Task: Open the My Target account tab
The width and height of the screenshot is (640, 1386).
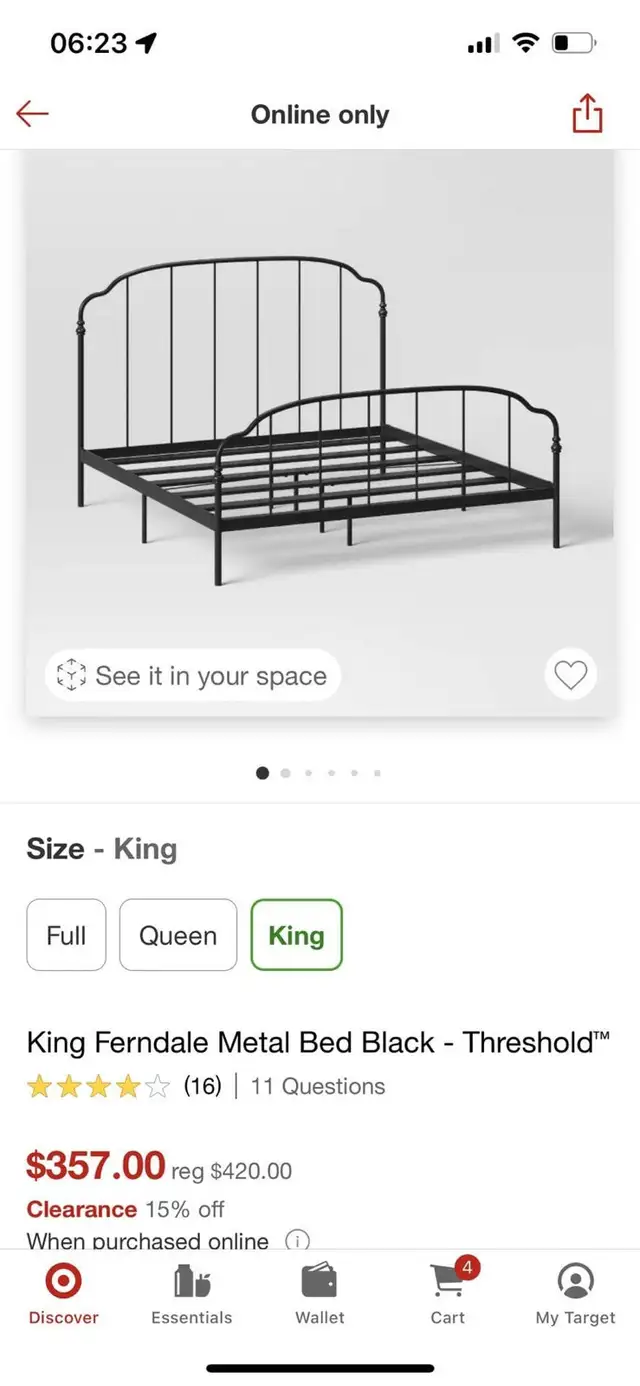Action: pos(575,1294)
